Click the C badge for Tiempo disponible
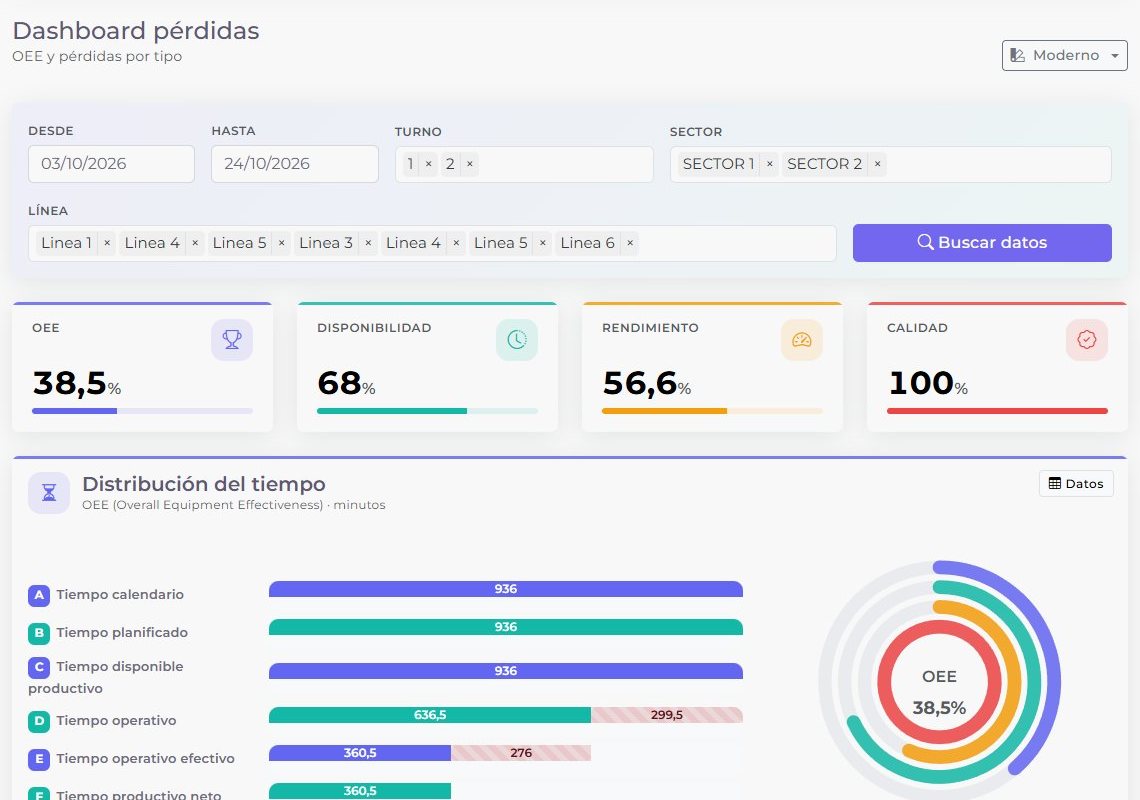1140x800 pixels. coord(39,667)
